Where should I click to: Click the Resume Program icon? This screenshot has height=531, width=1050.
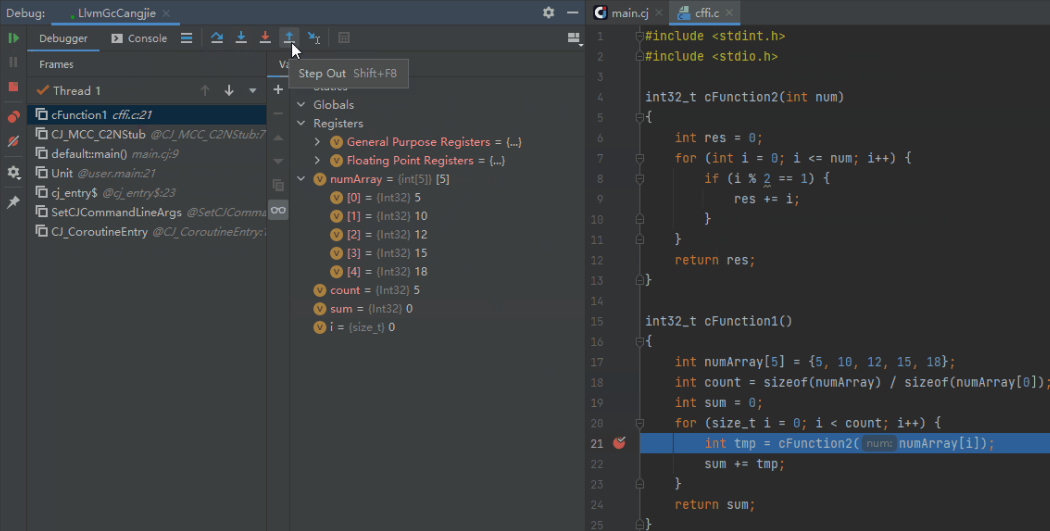(14, 38)
